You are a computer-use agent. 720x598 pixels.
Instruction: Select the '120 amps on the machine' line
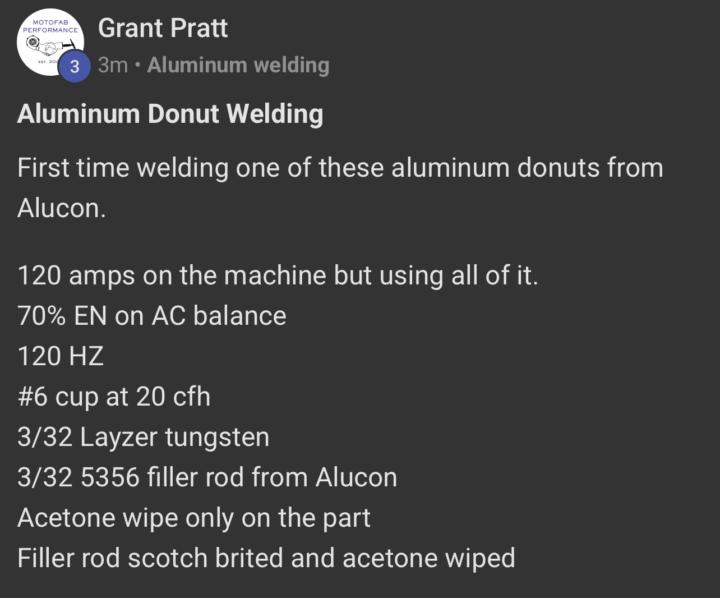[x=278, y=276]
